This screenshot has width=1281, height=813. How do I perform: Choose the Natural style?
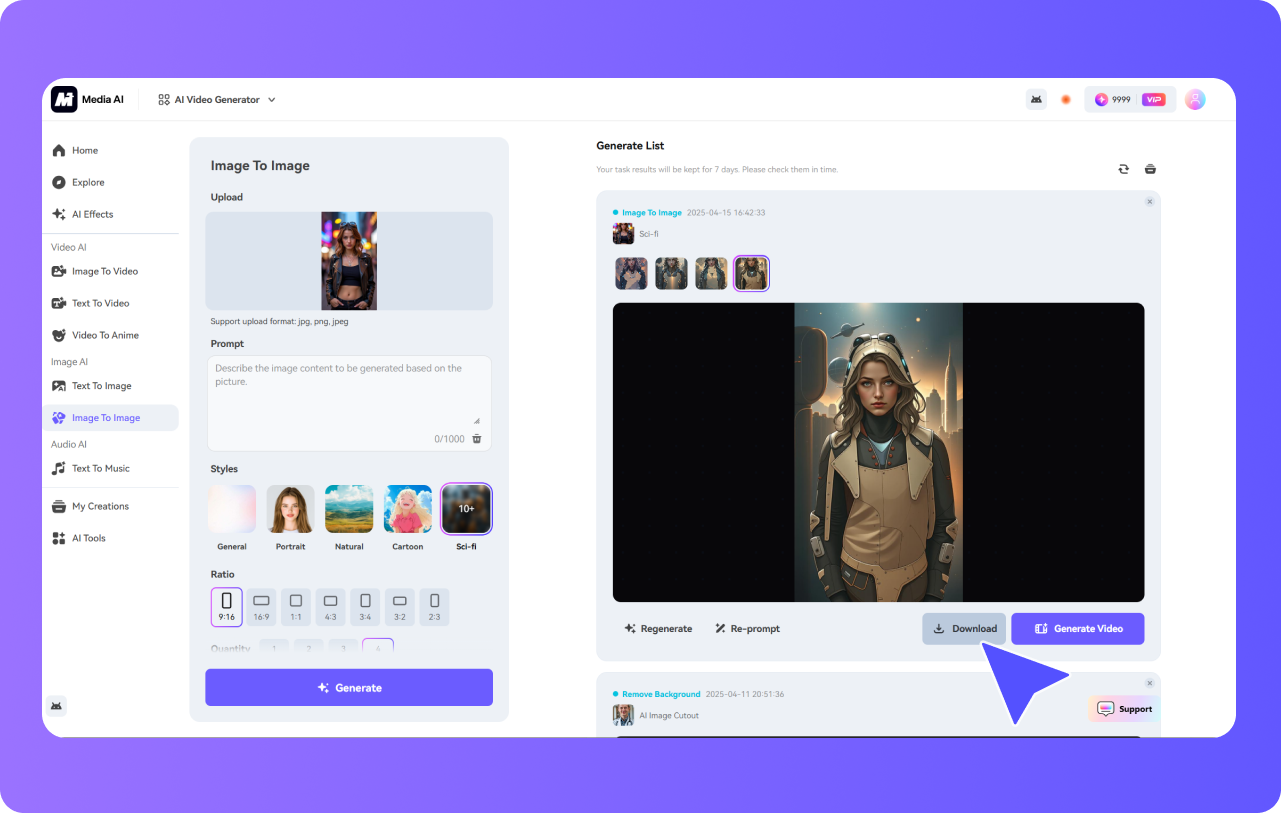coord(349,509)
